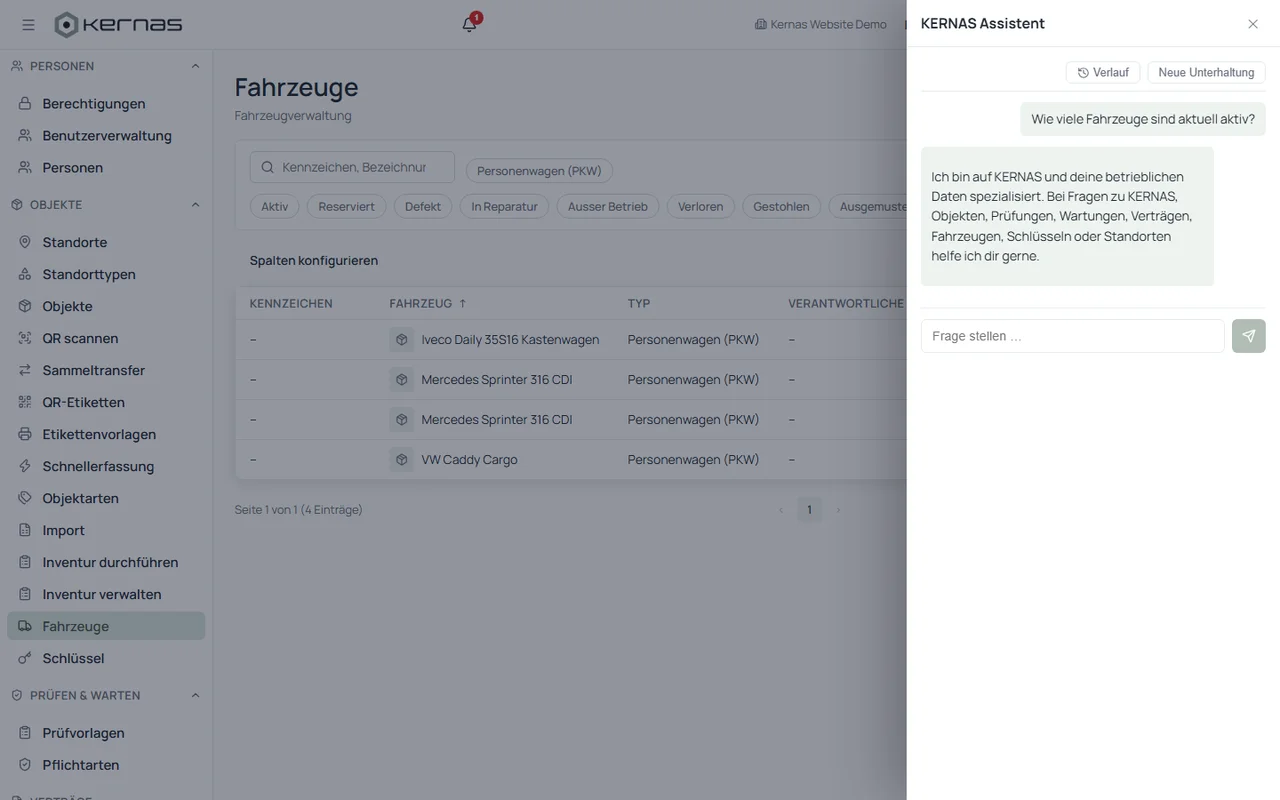This screenshot has height=800, width=1280.
Task: Click the Standorte pin icon
Action: 25,242
